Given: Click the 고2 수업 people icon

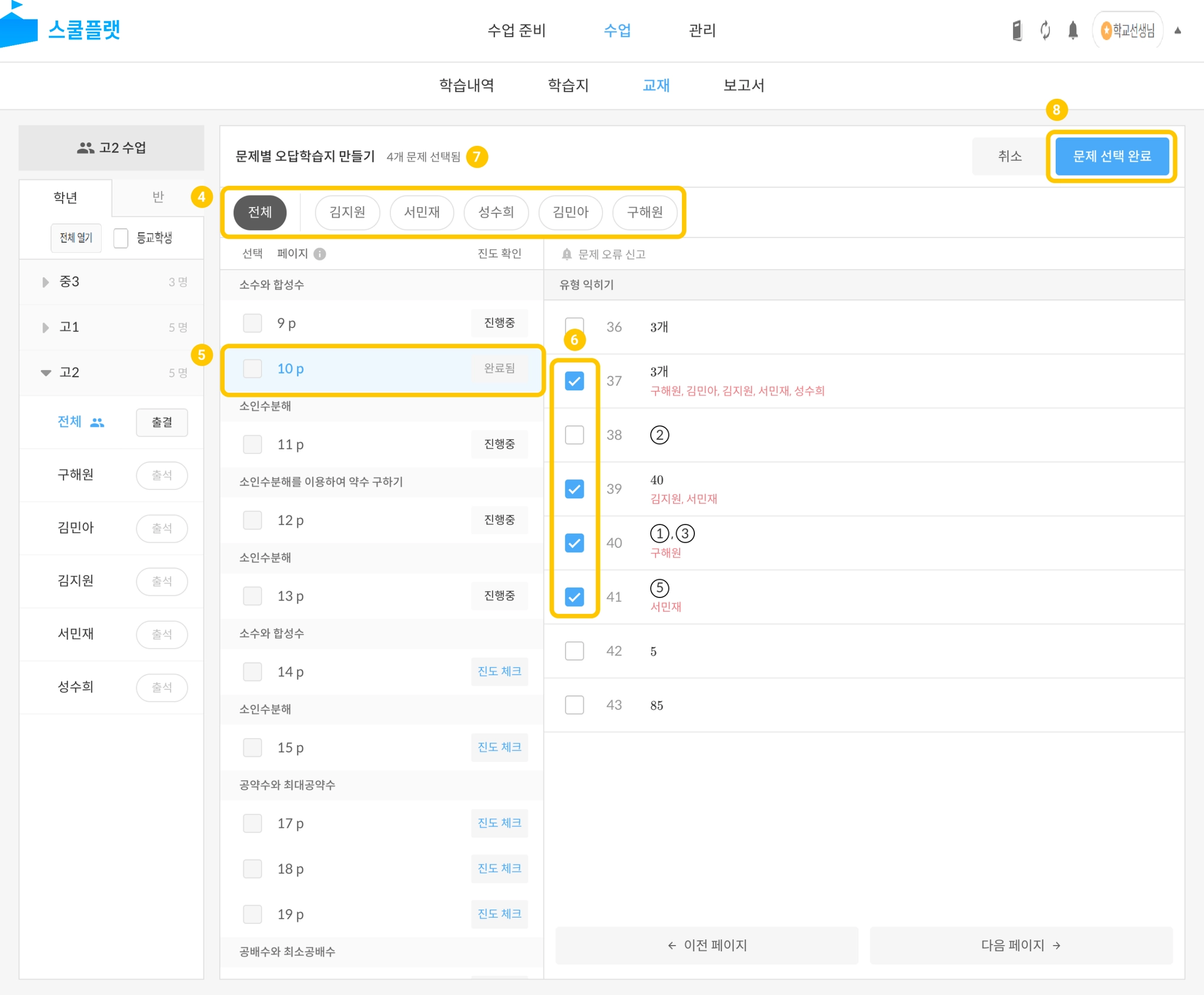Looking at the screenshot, I should 86,148.
